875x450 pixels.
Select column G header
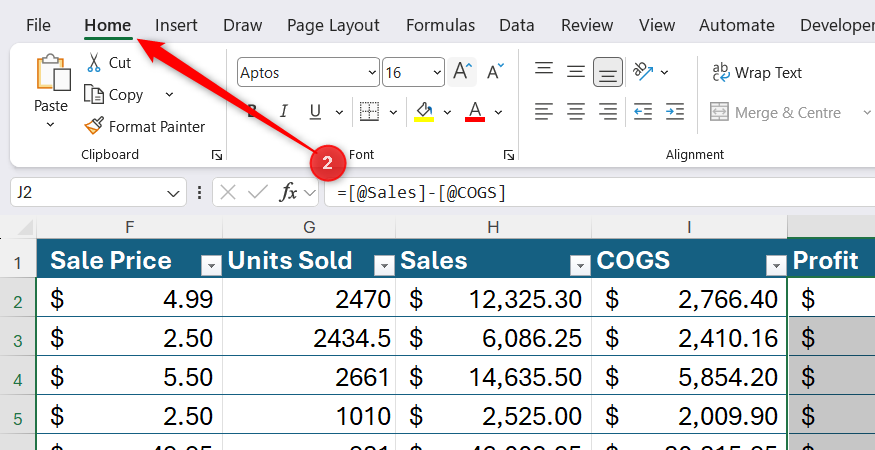(x=309, y=227)
